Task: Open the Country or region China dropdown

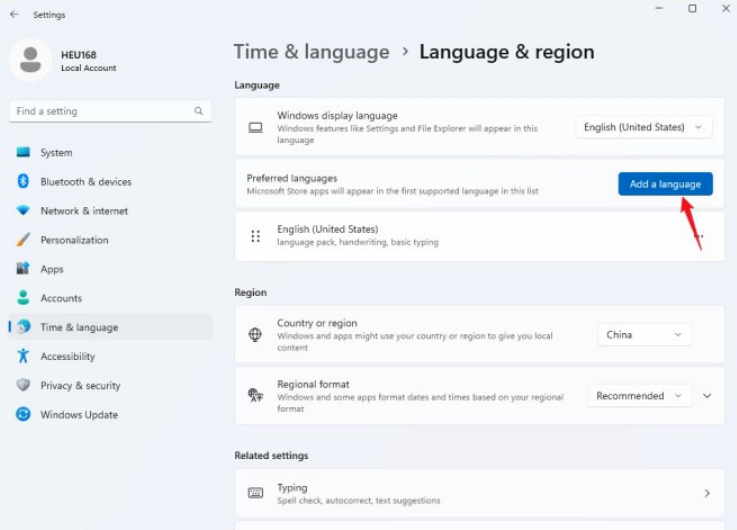Action: (644, 335)
